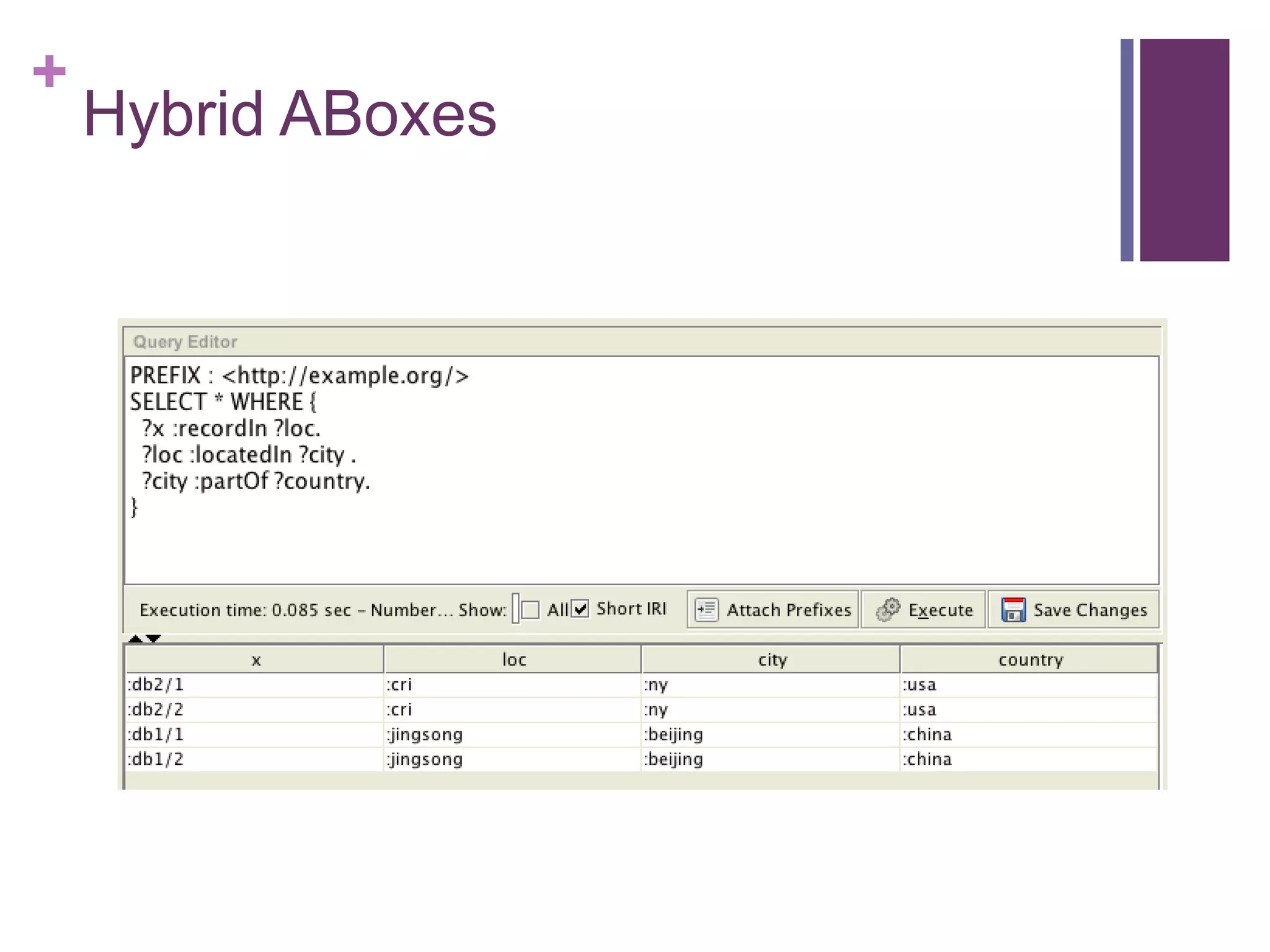Click the Execution time status text
Image resolution: width=1270 pixels, height=952 pixels.
[x=296, y=610]
